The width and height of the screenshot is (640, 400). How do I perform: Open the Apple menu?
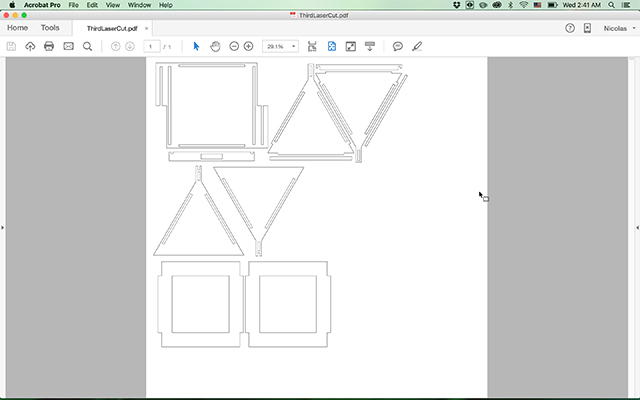click(x=12, y=5)
